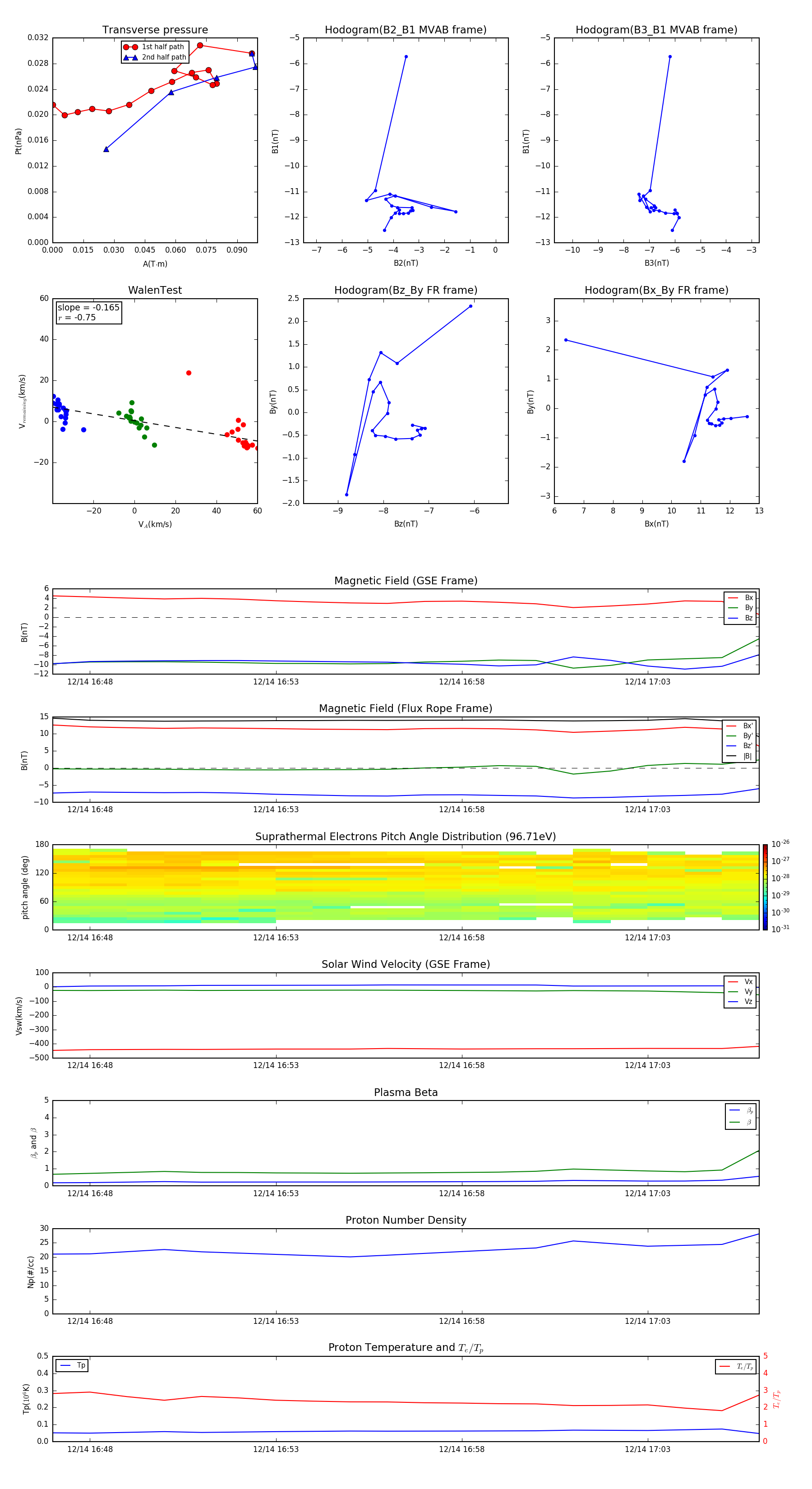
Task: Click the Bx entry in GSE legend
Action: [x=740, y=598]
